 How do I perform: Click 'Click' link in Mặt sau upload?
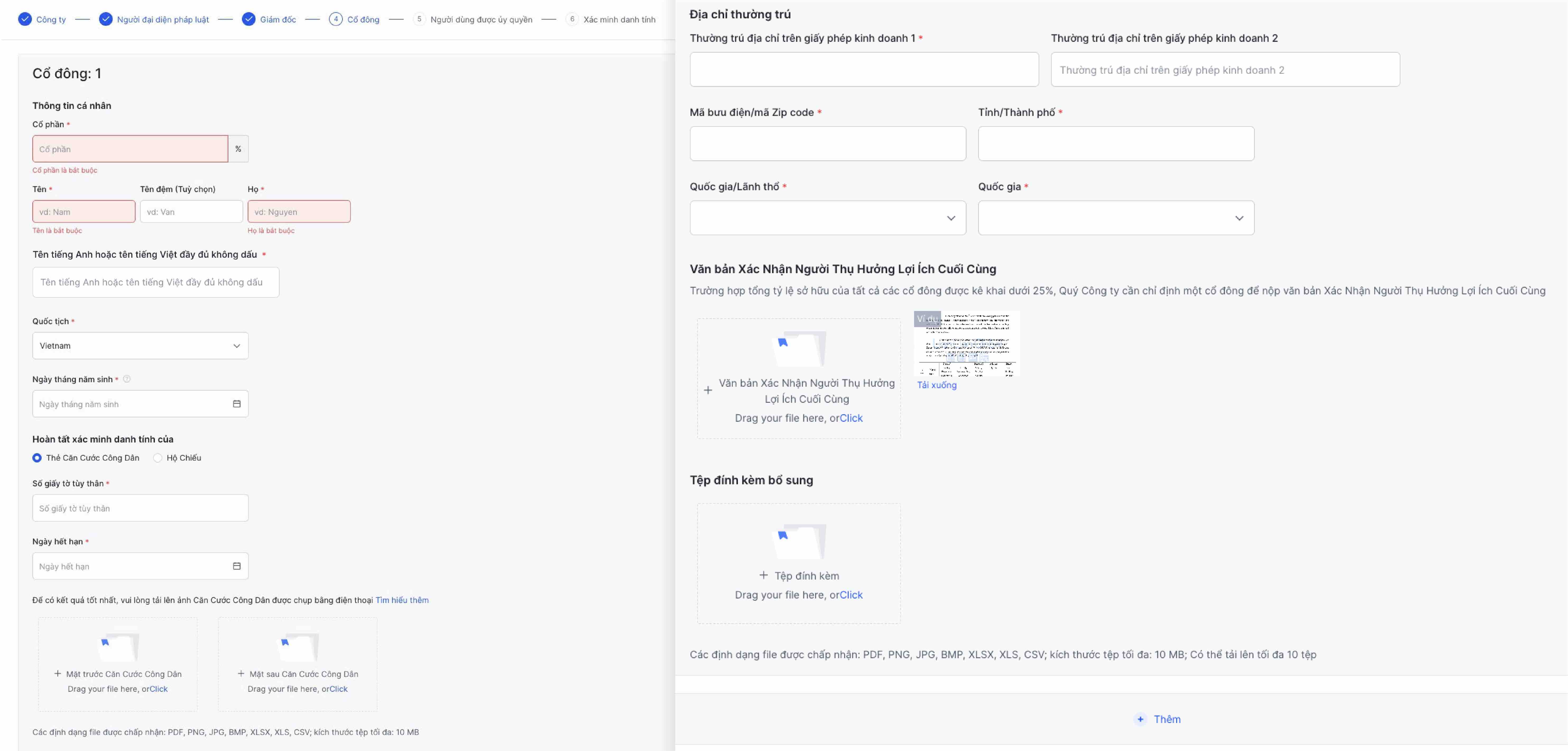(339, 689)
